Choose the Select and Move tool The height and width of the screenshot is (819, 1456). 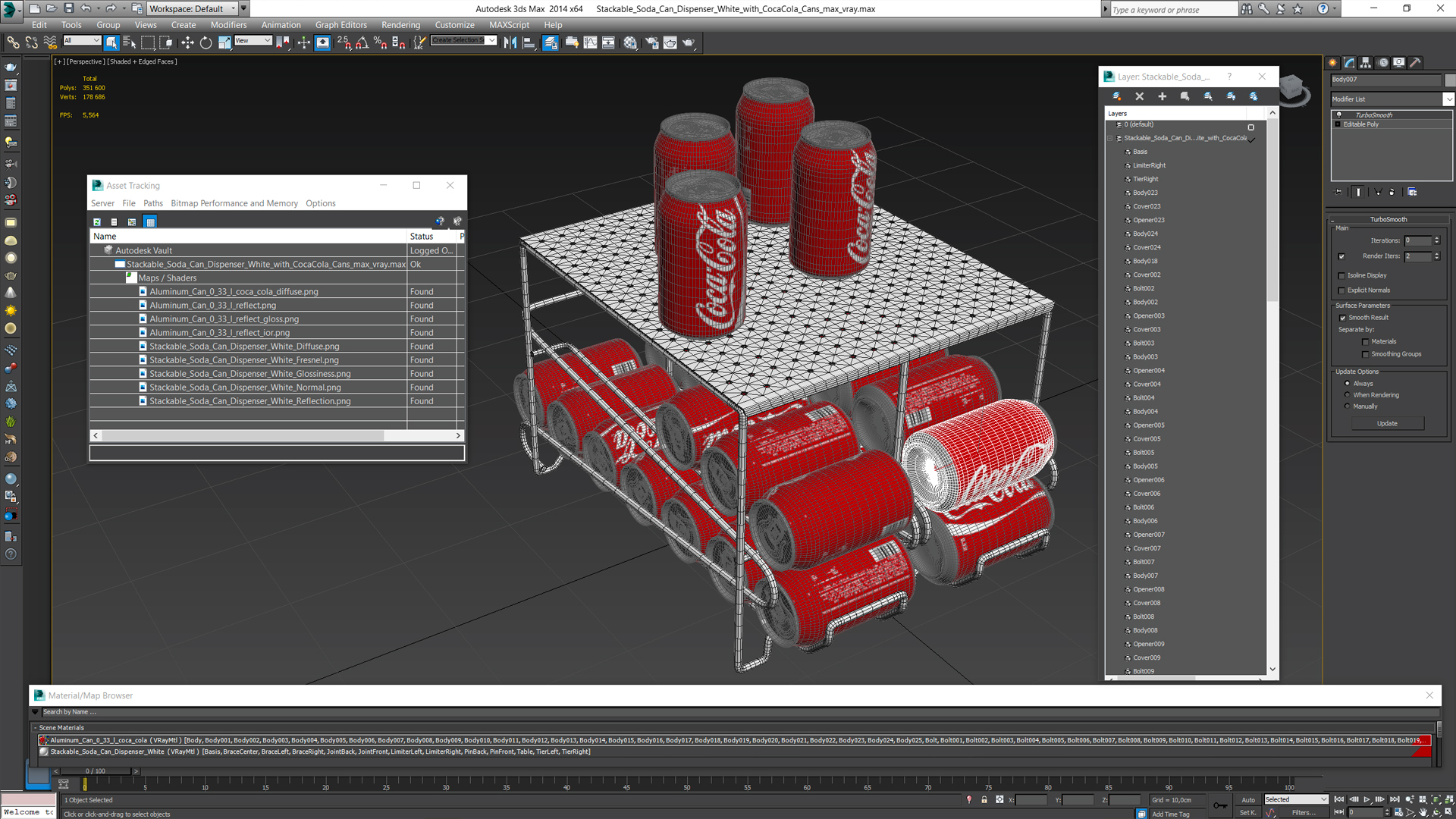coord(187,42)
